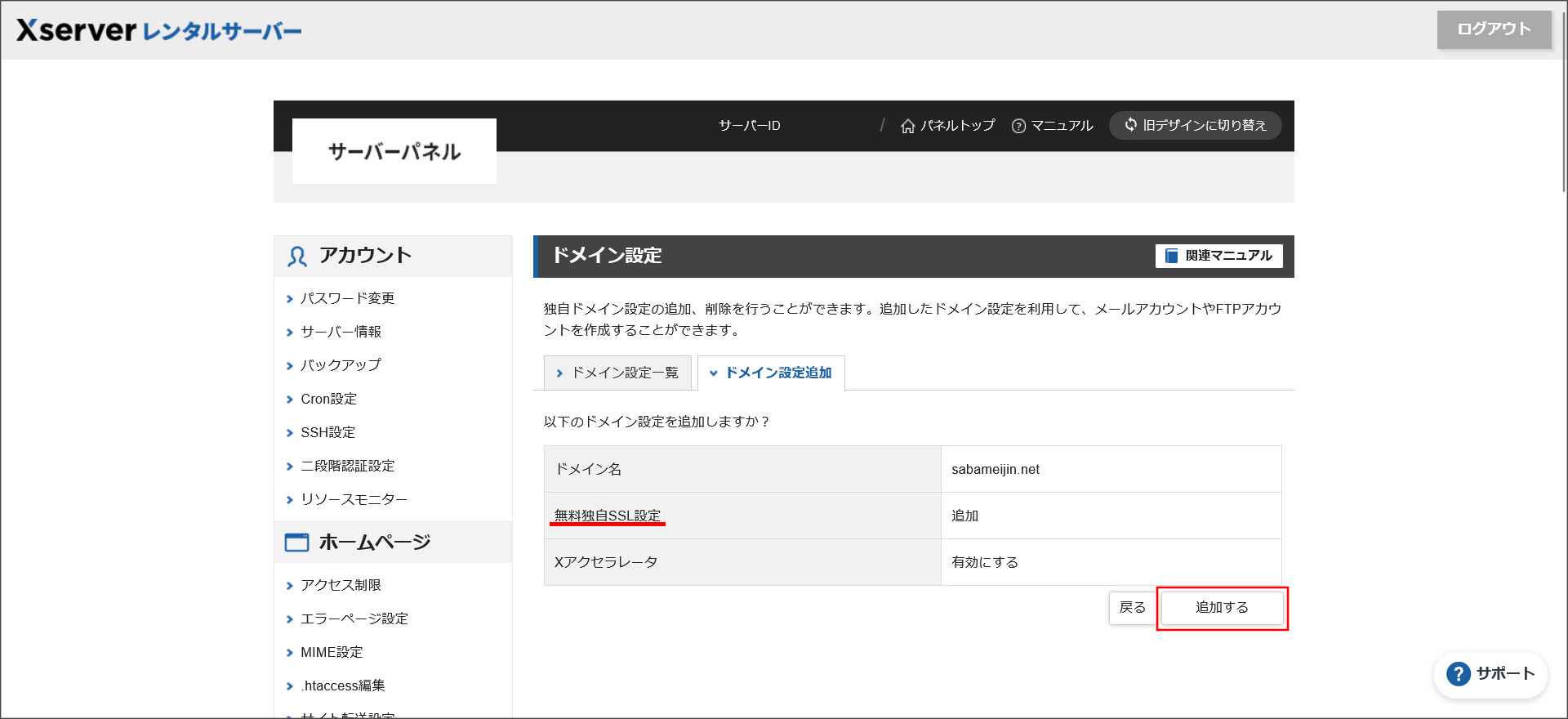Viewport: 1568px width, 719px height.
Task: Switch via 旧デザインに切り替え button
Action: click(x=1195, y=125)
